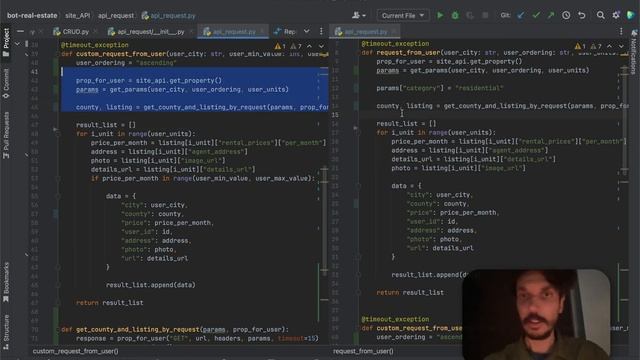Commit changes with Git checkmark icon

pyautogui.click(x=536, y=16)
